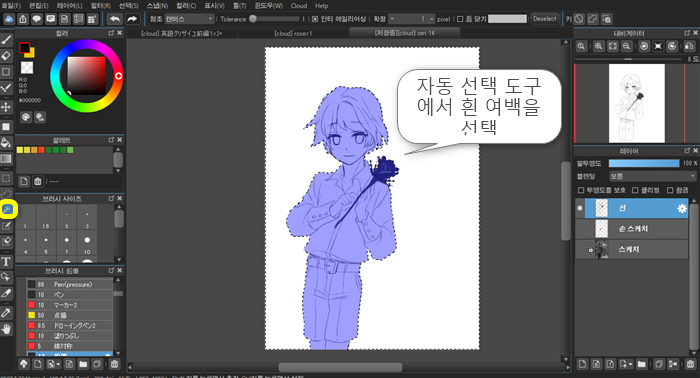700x378 pixels.
Task: Select the Move tool in left toolbar
Action: pyautogui.click(x=6, y=107)
